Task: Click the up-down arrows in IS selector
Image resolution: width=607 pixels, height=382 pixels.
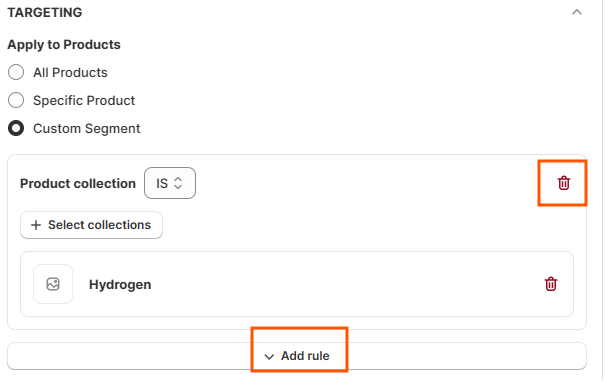Action: pos(178,183)
